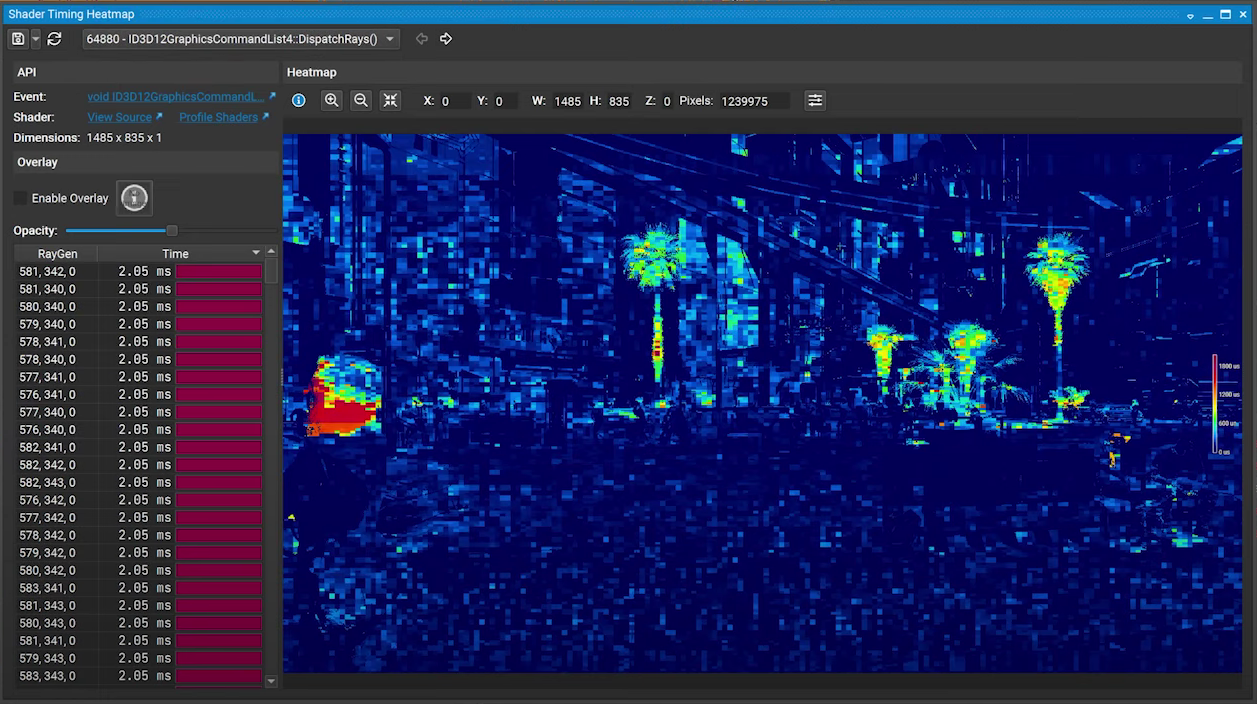
Task: Click the heatmap info icon
Action: pyautogui.click(x=298, y=101)
